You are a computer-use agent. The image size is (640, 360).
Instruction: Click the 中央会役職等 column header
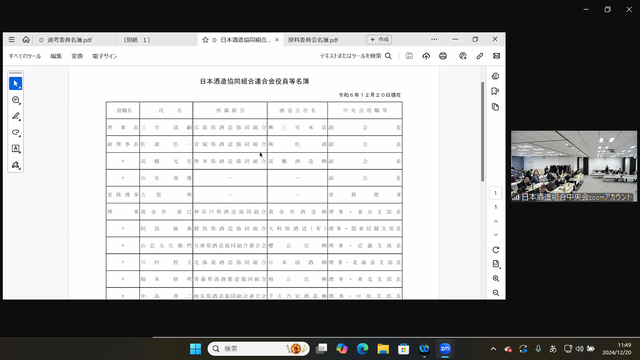click(x=365, y=111)
